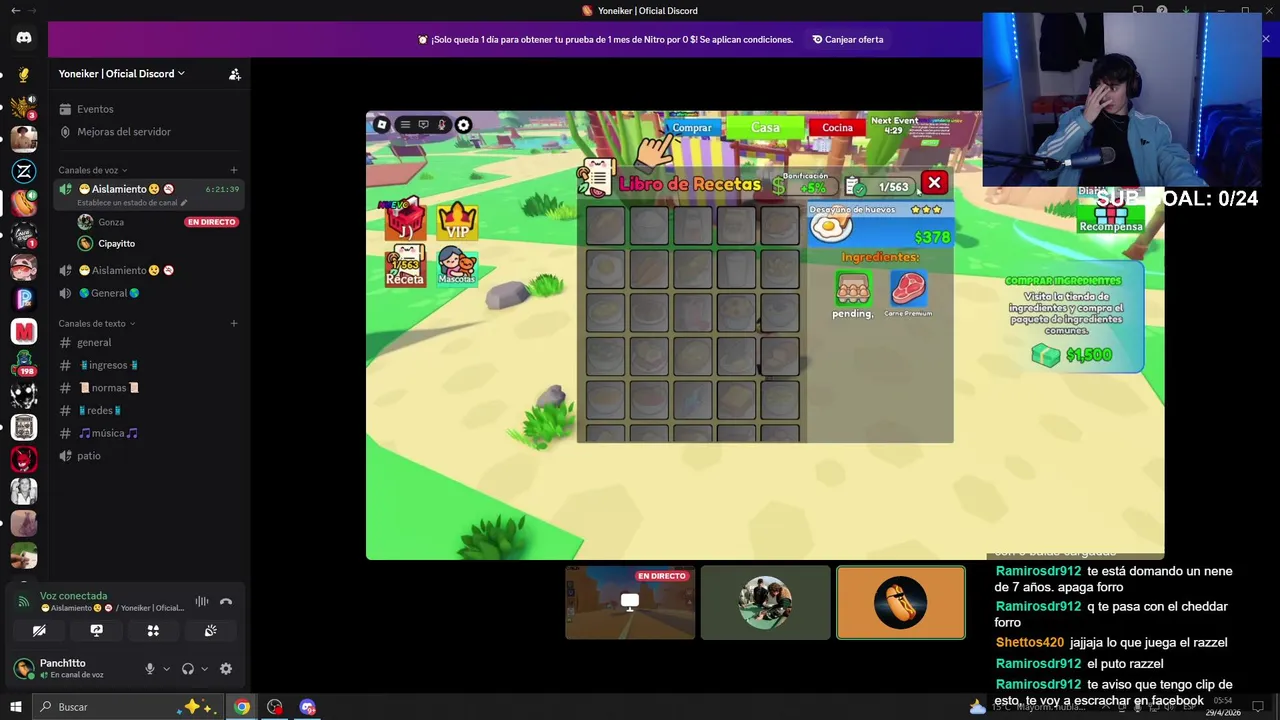Open the Z logo server
The height and width of the screenshot is (720, 1280).
(24, 171)
